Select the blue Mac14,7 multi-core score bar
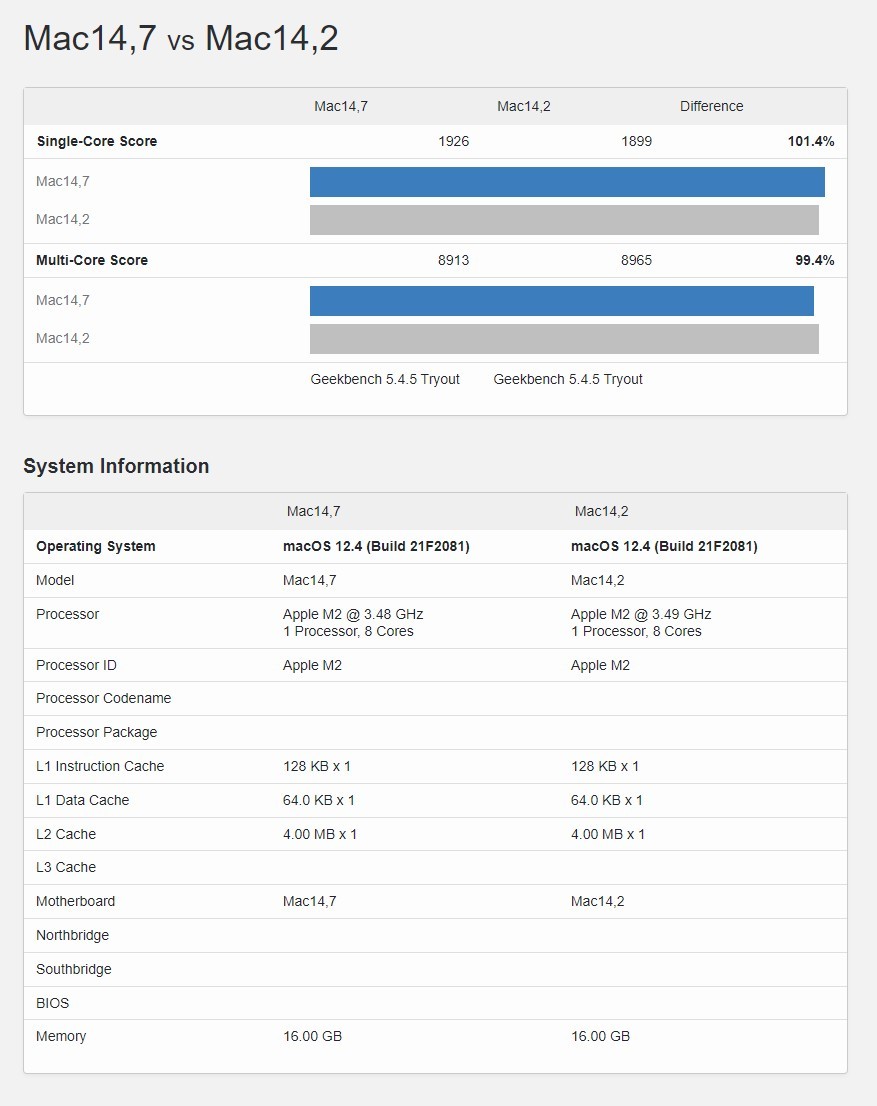 [x=561, y=301]
